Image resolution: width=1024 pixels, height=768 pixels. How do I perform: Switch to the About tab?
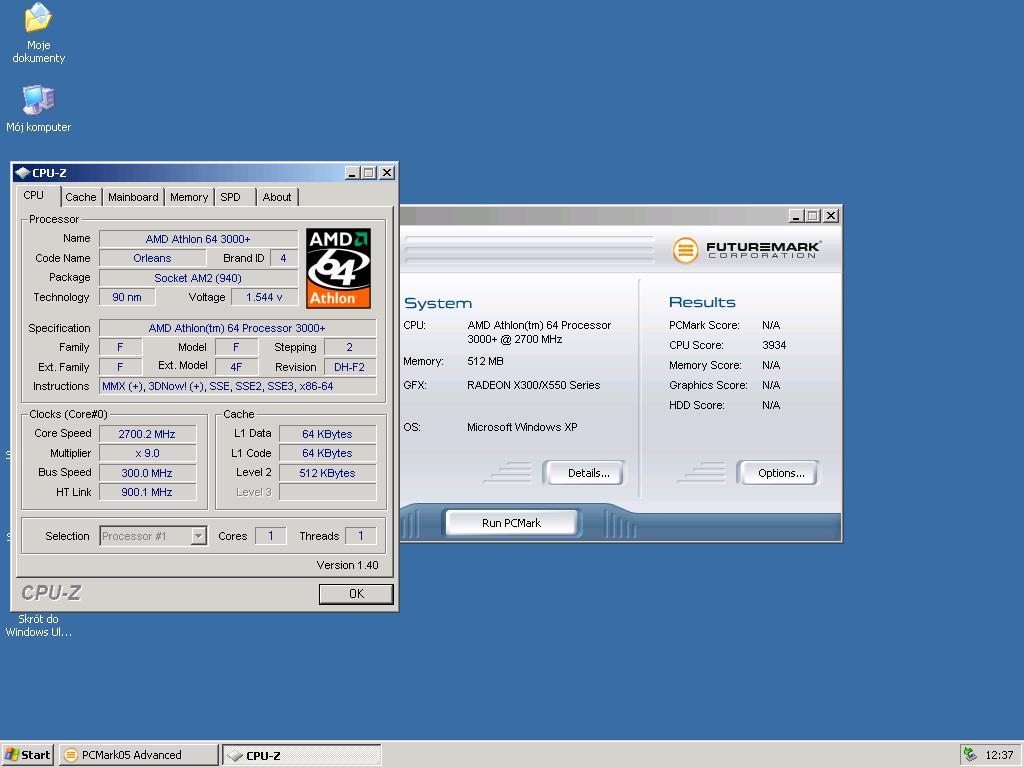pos(277,197)
